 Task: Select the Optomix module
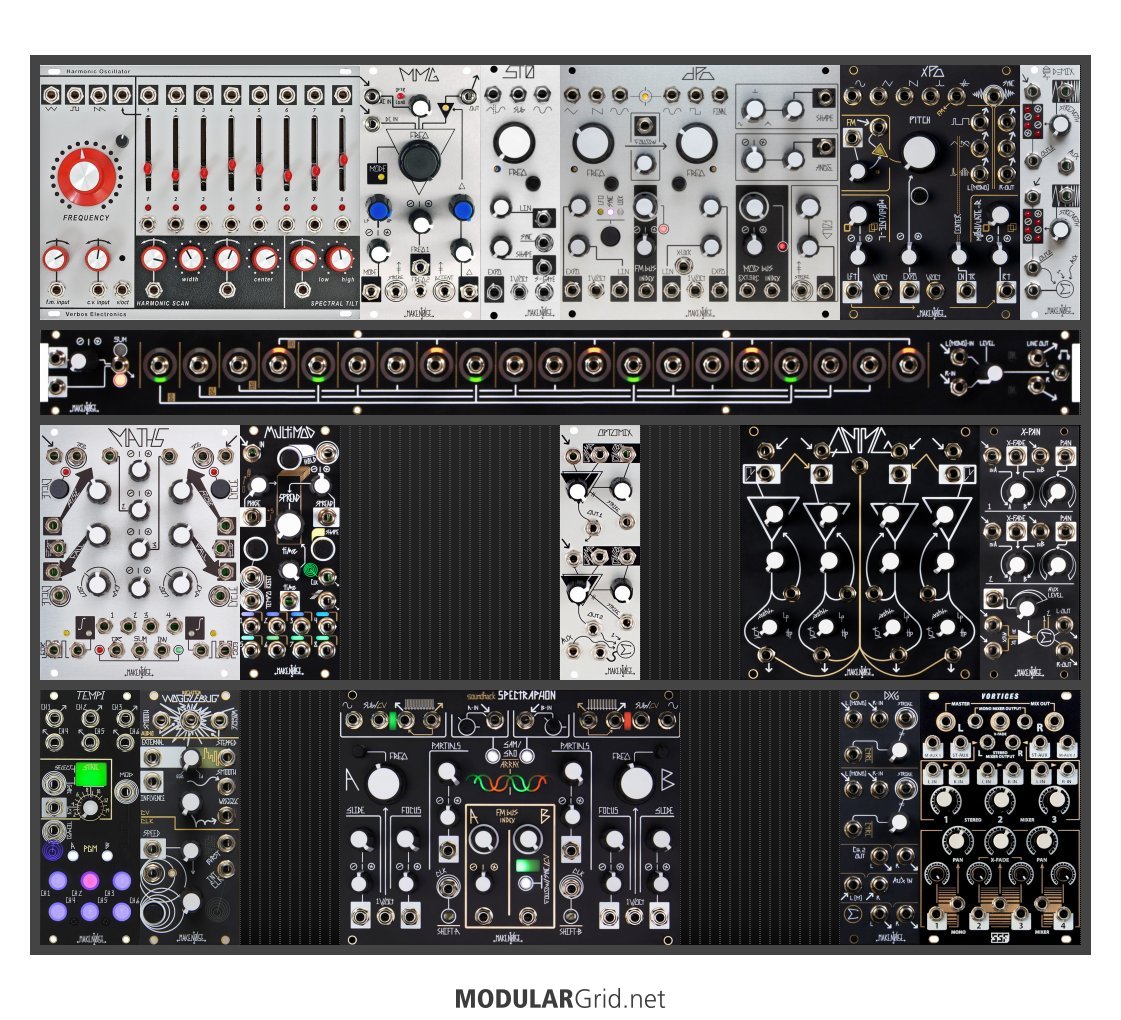click(600, 553)
